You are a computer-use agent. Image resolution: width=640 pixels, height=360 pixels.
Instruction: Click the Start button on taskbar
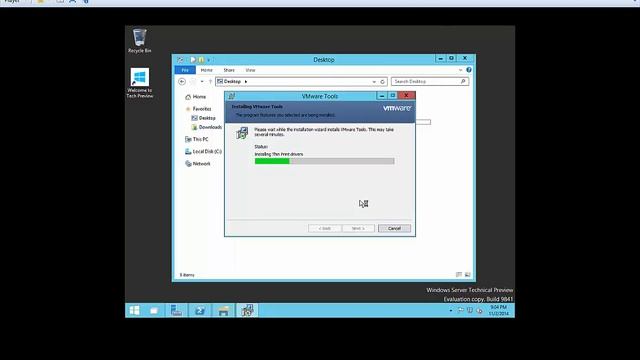(x=134, y=311)
